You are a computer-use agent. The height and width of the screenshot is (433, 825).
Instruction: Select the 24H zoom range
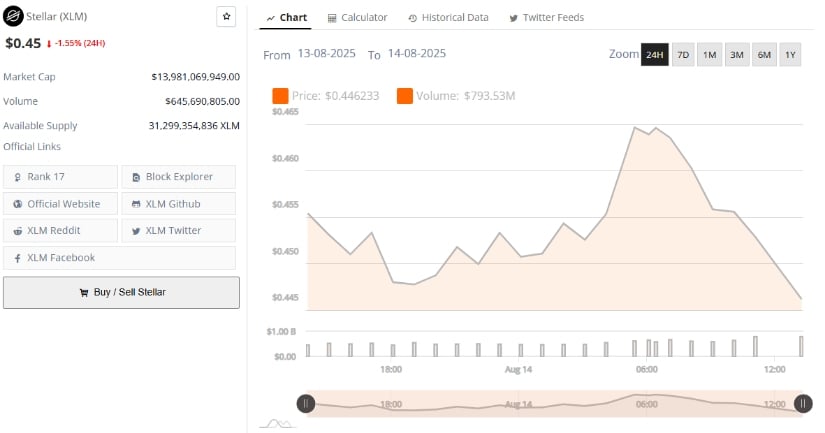pos(655,55)
